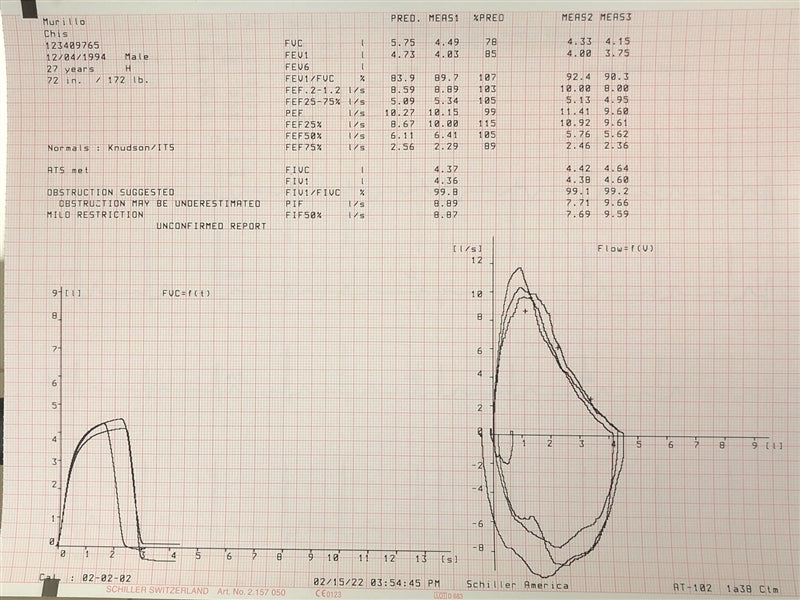Select the patient surname Murillo
800x600 pixels.
(x=64, y=21)
